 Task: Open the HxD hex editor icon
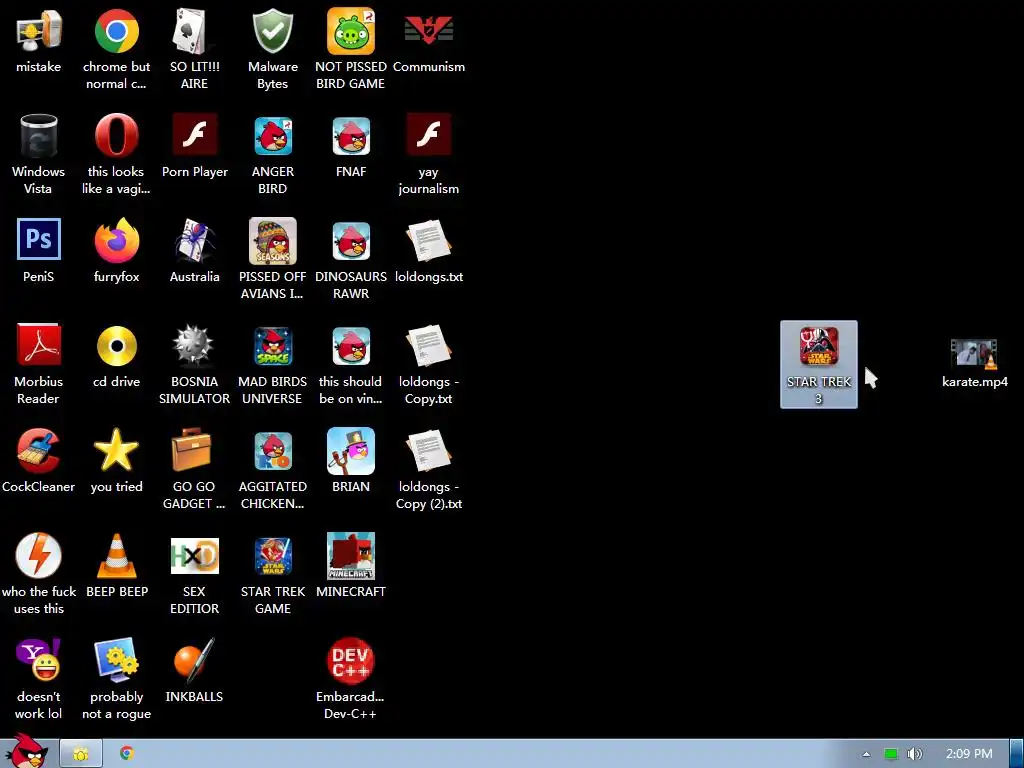pyautogui.click(x=194, y=556)
